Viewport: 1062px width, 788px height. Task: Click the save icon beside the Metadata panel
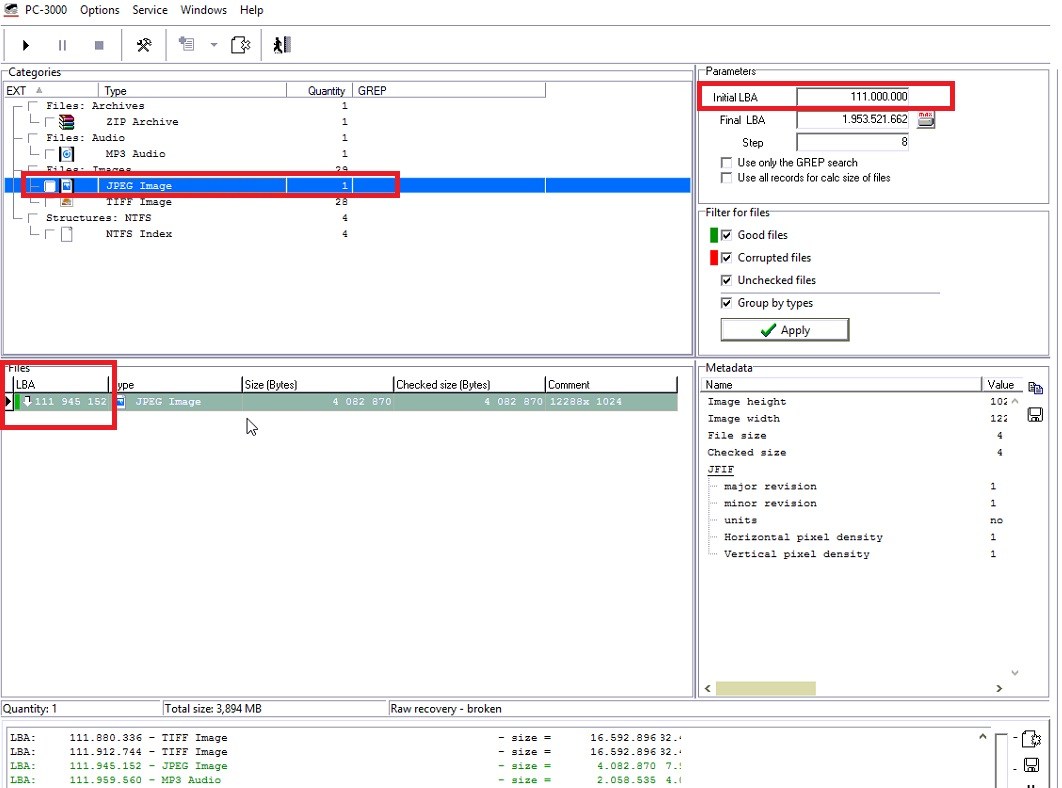point(1035,414)
